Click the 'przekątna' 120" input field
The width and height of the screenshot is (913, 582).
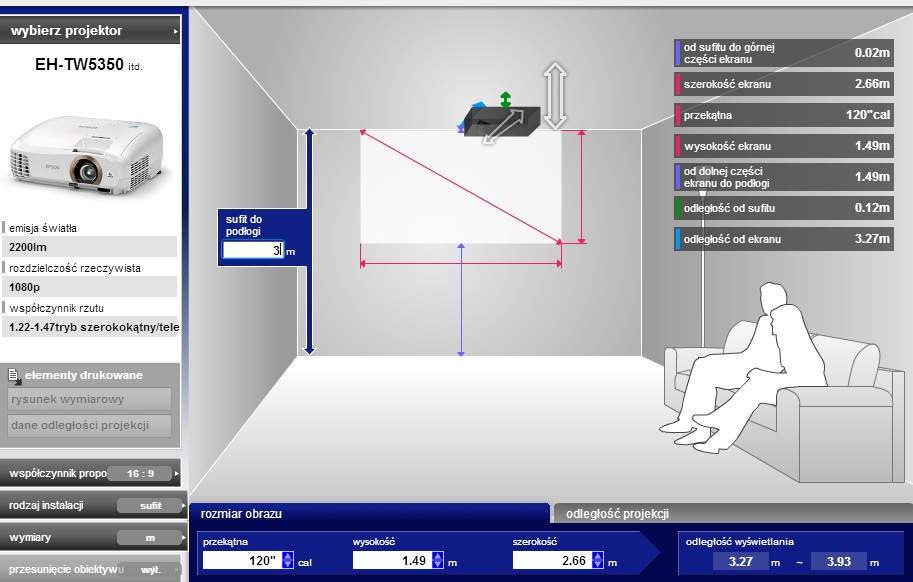point(242,560)
